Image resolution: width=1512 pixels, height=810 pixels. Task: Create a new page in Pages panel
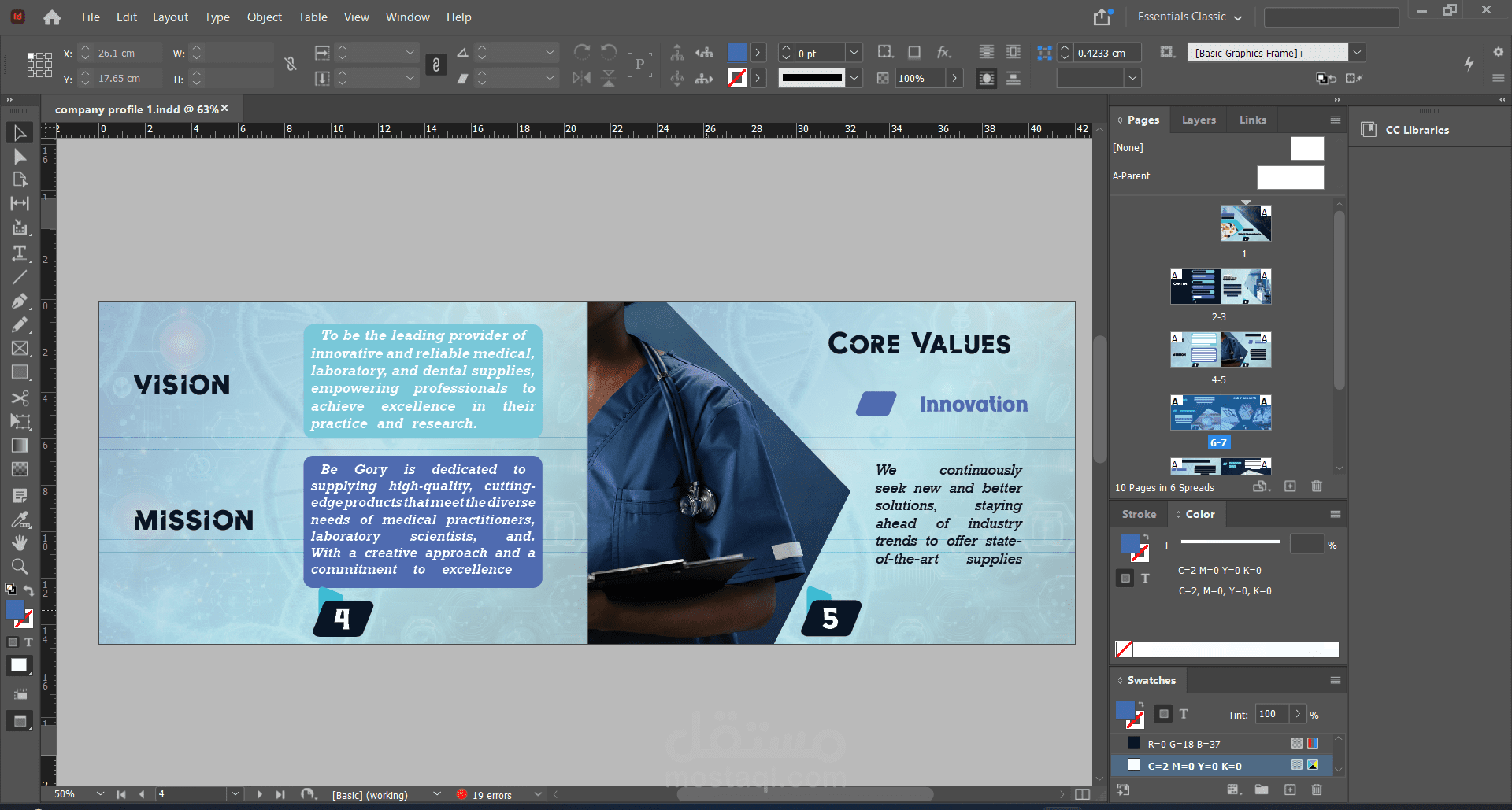pyautogui.click(x=1290, y=486)
